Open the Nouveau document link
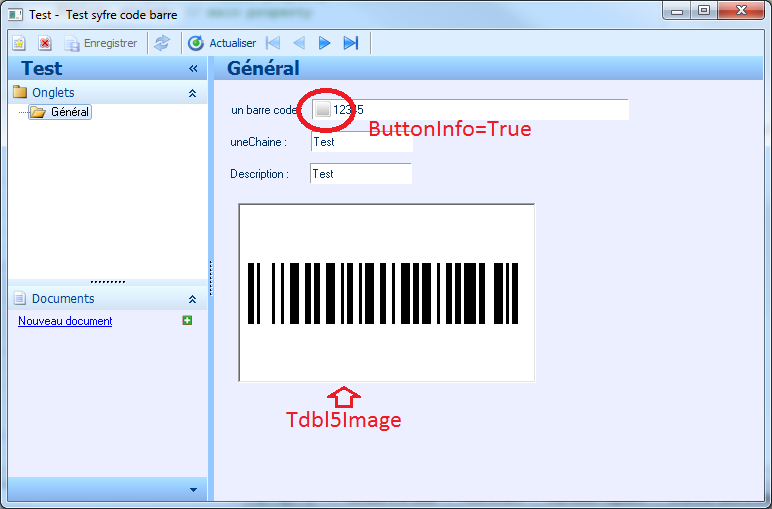The image size is (772, 509). pos(65,321)
